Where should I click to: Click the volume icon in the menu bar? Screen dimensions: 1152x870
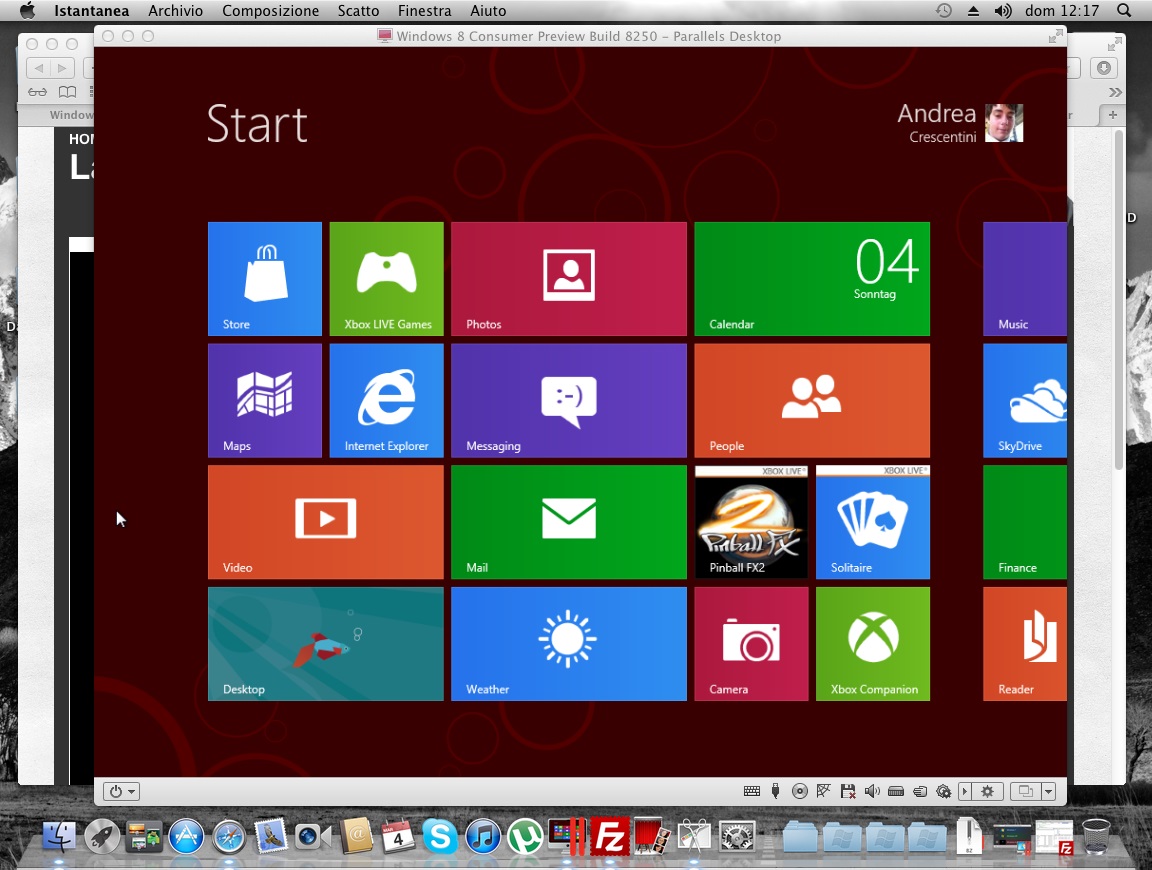pyautogui.click(x=1003, y=10)
